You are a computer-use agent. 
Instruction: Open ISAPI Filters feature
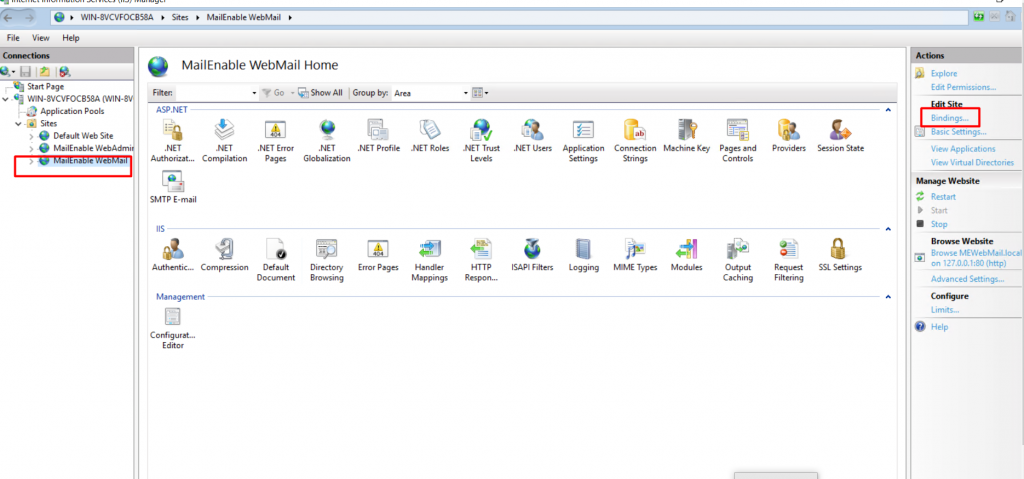click(532, 255)
